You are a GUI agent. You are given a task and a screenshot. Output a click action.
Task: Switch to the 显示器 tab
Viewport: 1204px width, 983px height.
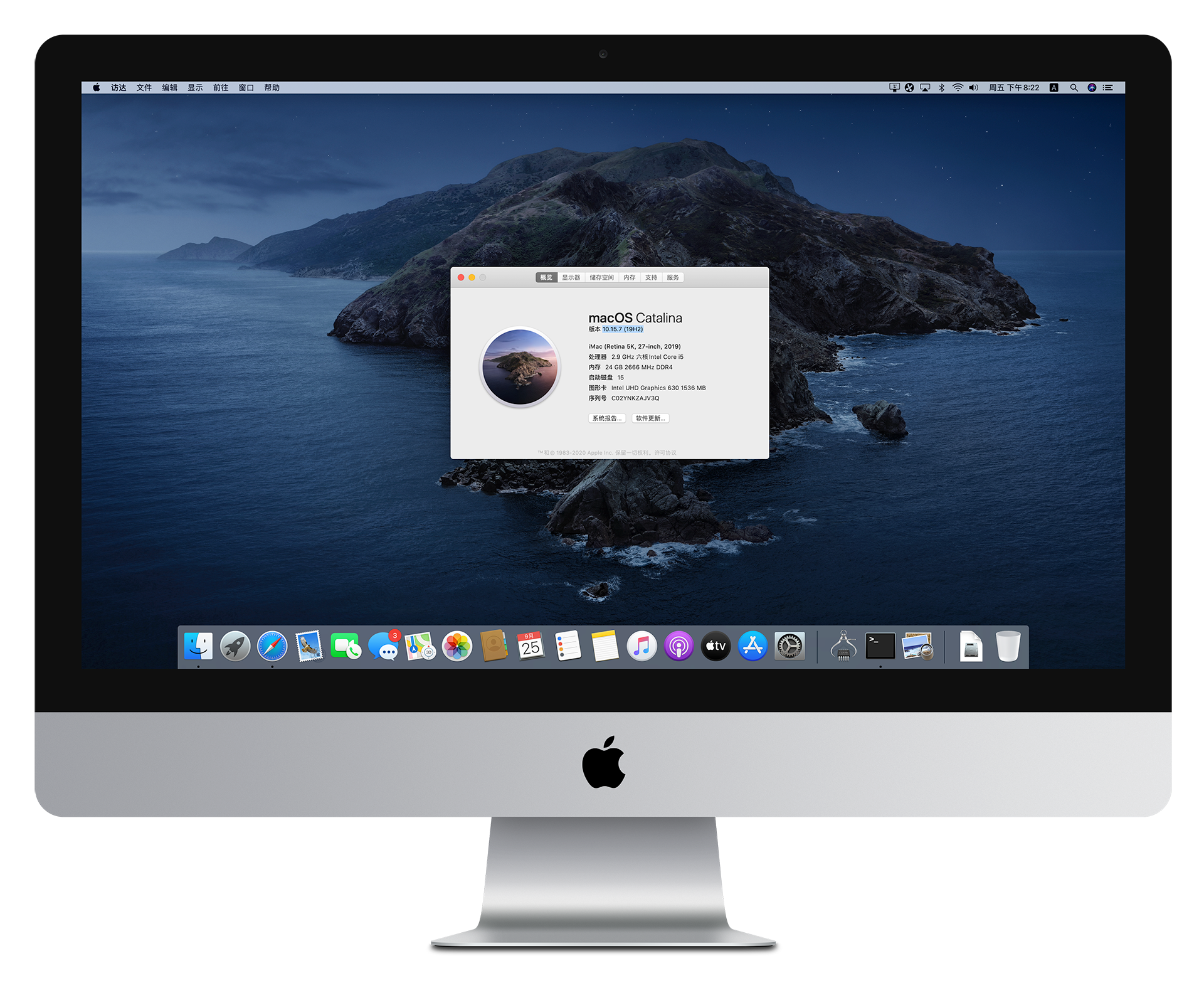click(x=571, y=277)
